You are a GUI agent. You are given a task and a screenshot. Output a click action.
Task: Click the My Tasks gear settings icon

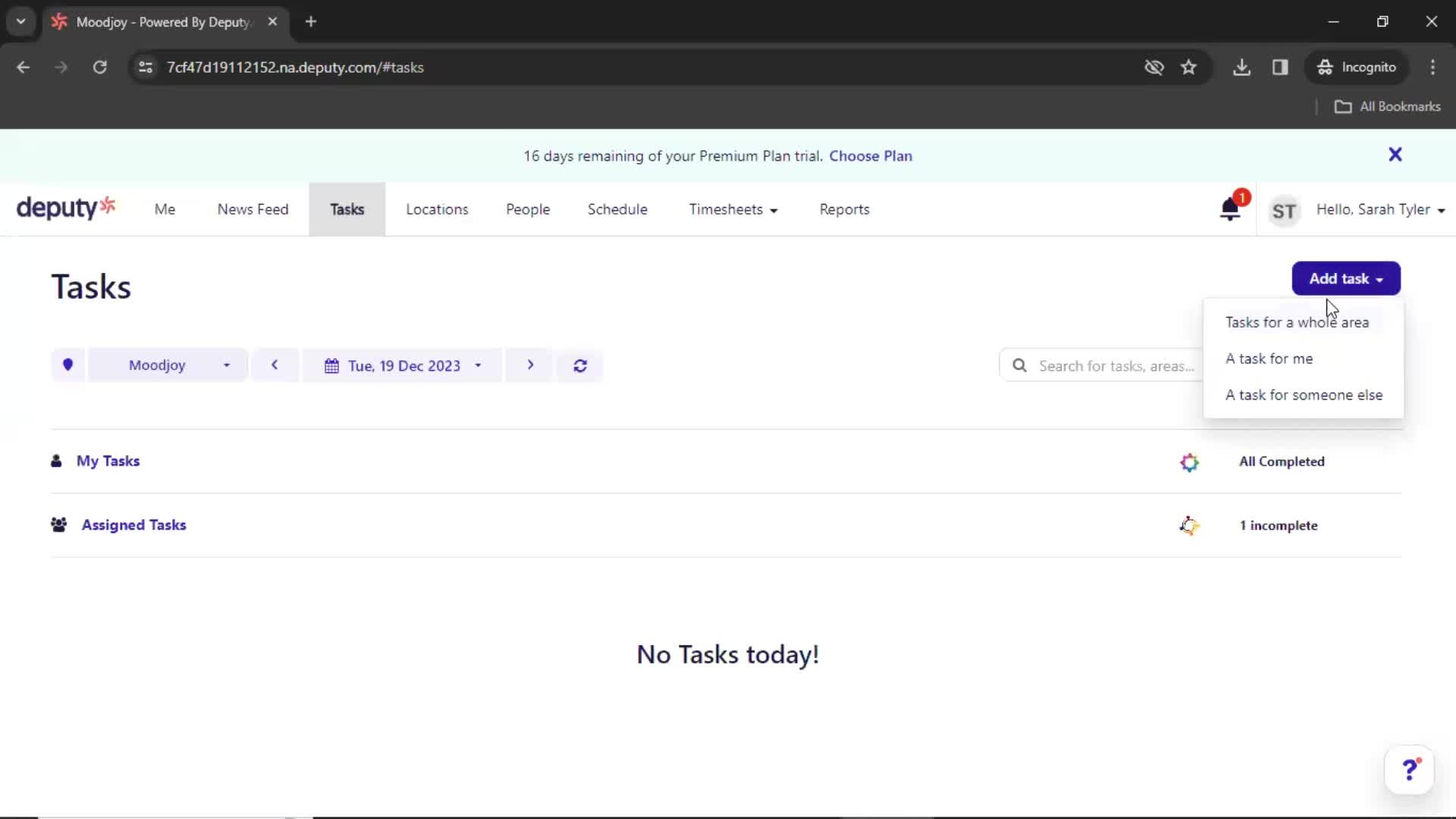(1189, 461)
